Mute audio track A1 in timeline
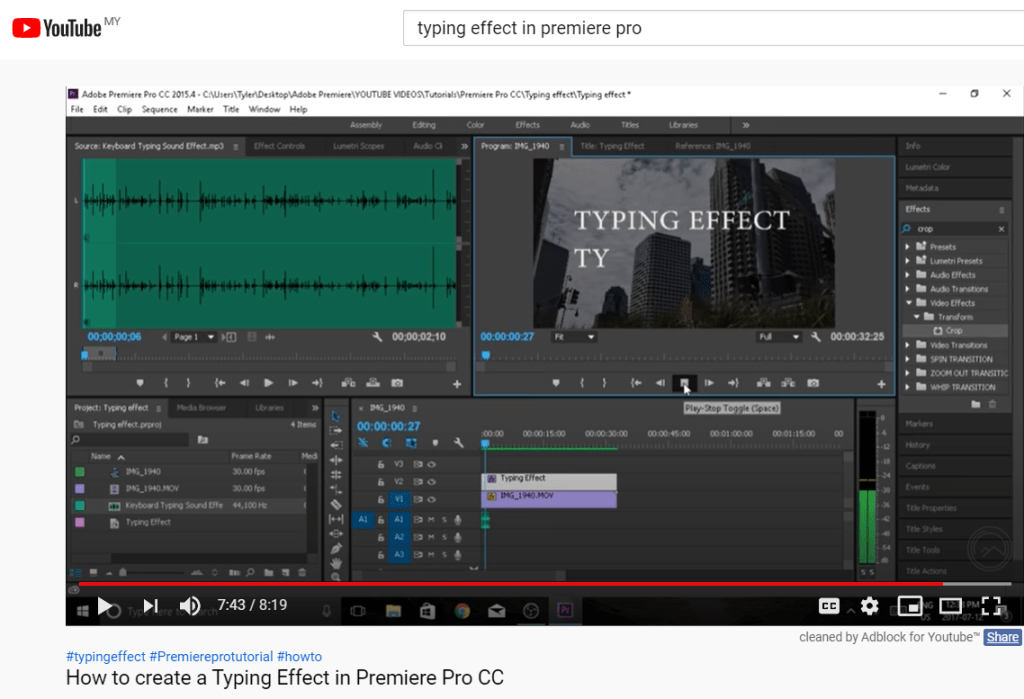 coord(431,519)
